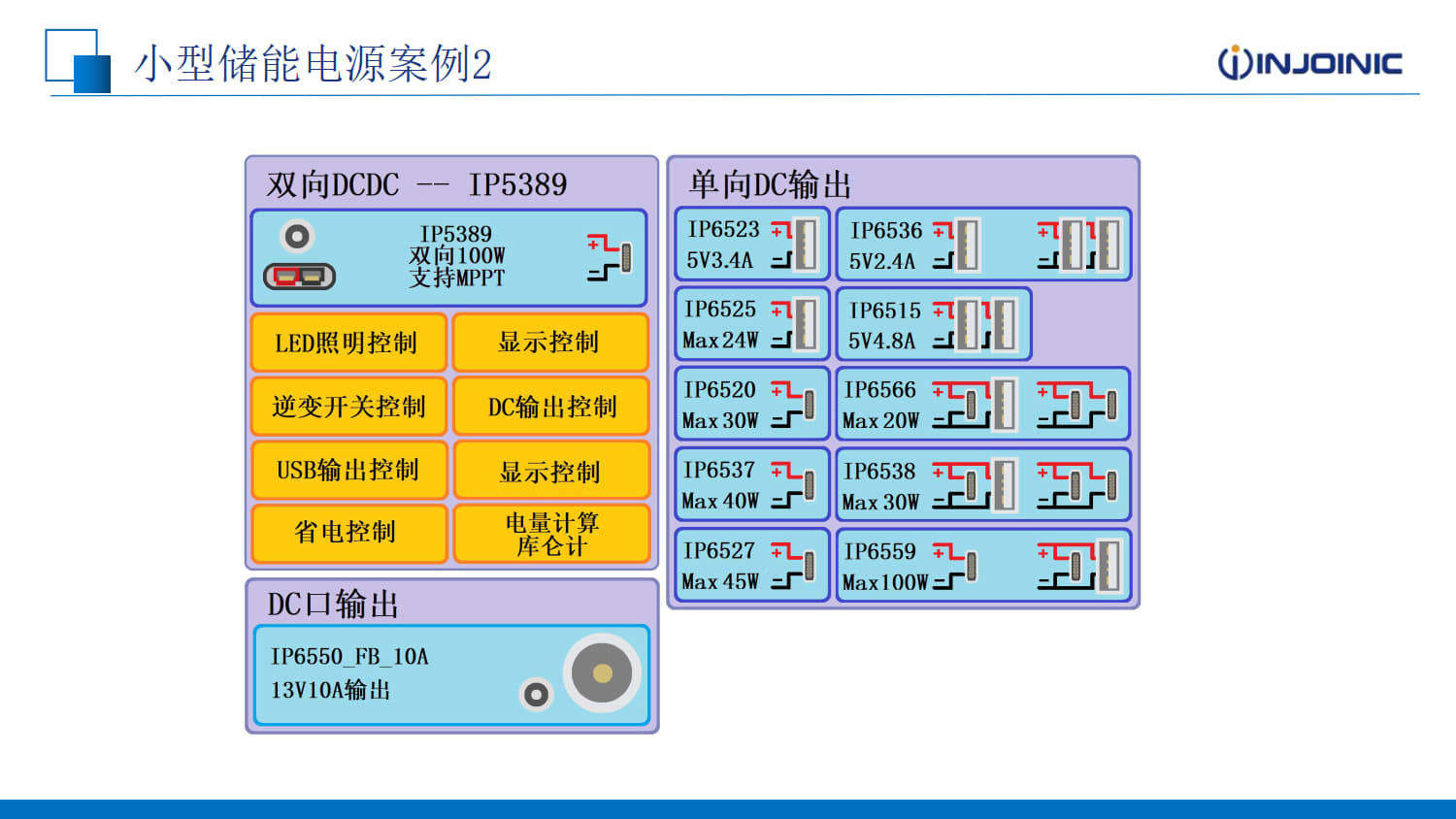Click the IP6537 label
This screenshot has width=1456, height=819.
pyautogui.click(x=718, y=470)
